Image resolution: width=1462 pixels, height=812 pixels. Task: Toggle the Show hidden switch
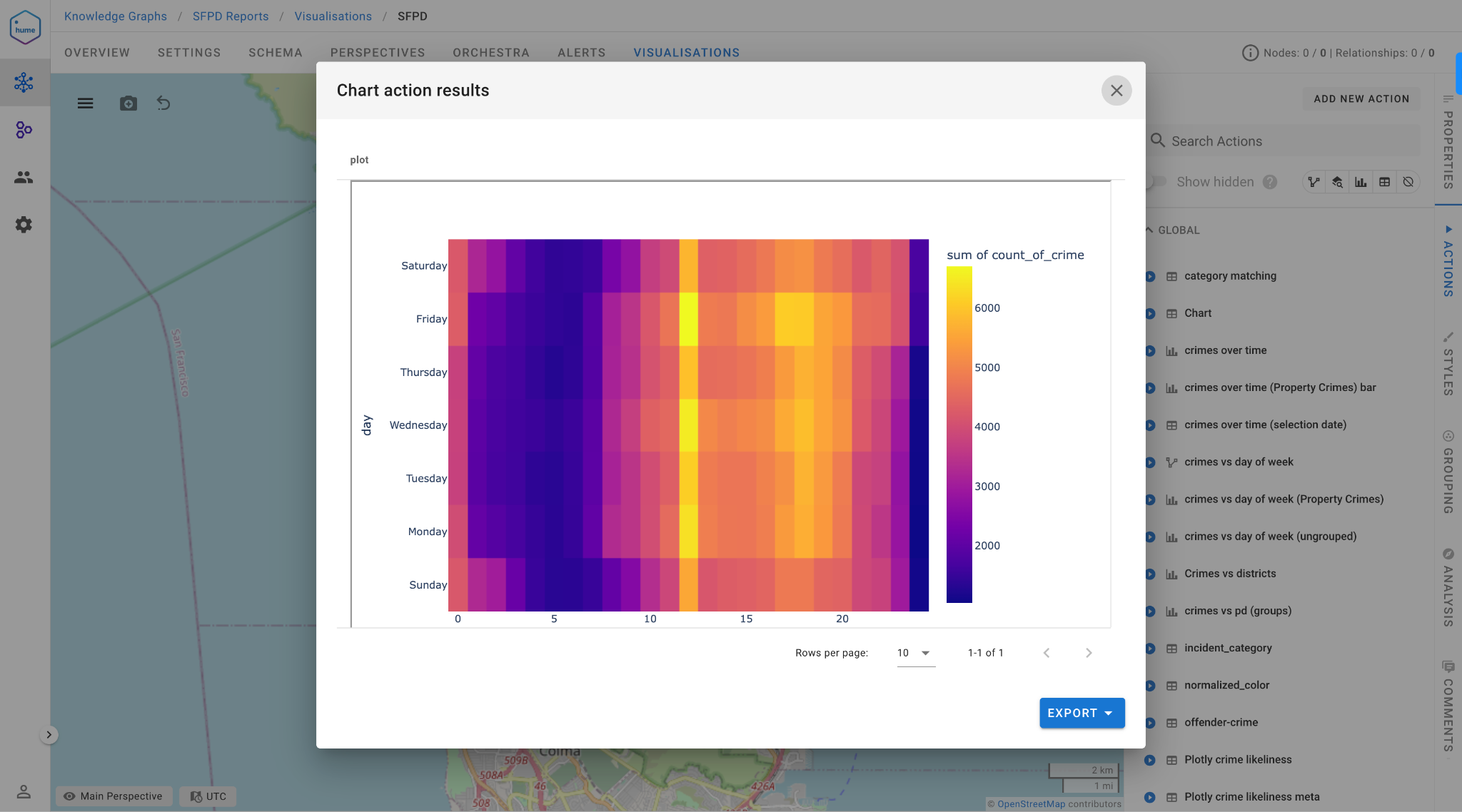1156,182
